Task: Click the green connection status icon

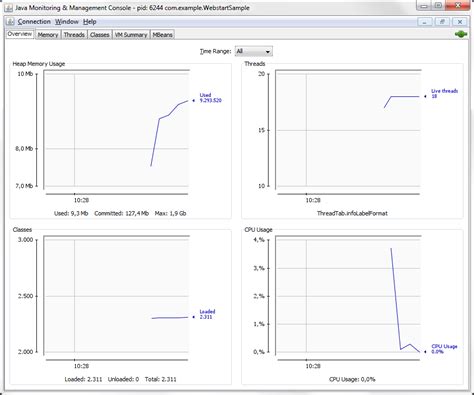Action: [x=461, y=34]
